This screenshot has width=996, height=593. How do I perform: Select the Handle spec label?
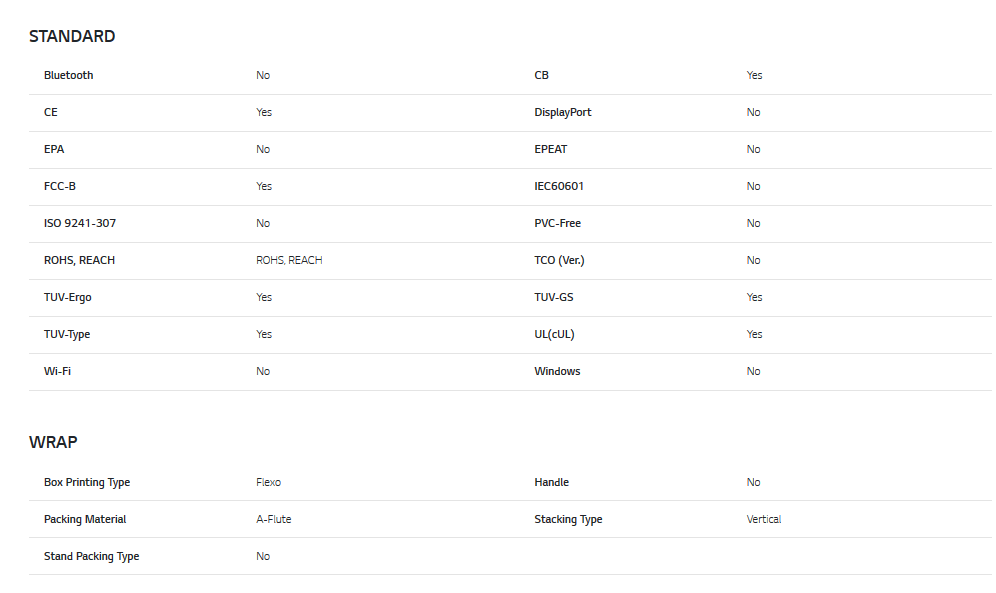coord(551,482)
